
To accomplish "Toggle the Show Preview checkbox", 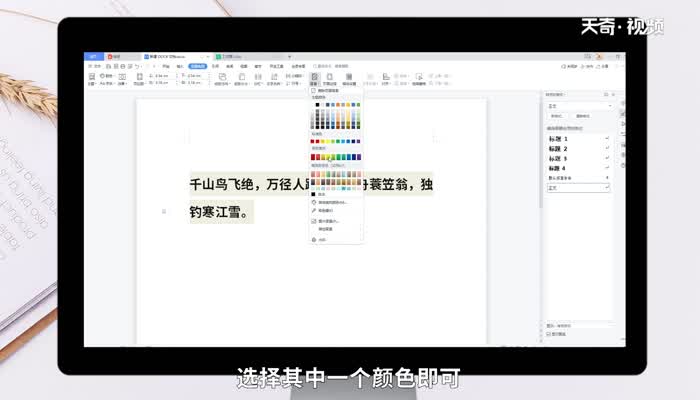I will (x=549, y=334).
